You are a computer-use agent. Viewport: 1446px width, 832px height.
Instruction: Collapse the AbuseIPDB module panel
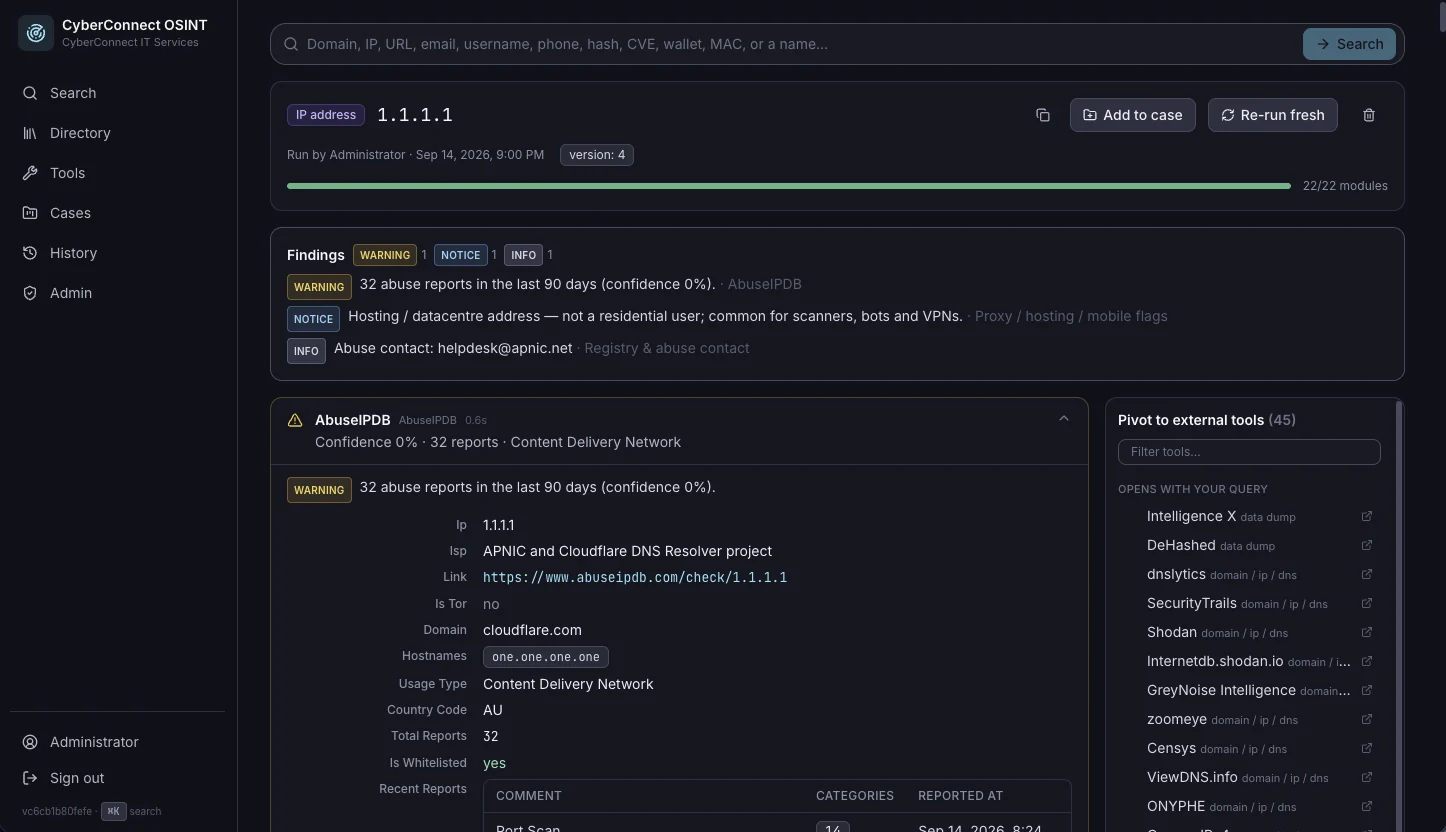coord(1064,419)
